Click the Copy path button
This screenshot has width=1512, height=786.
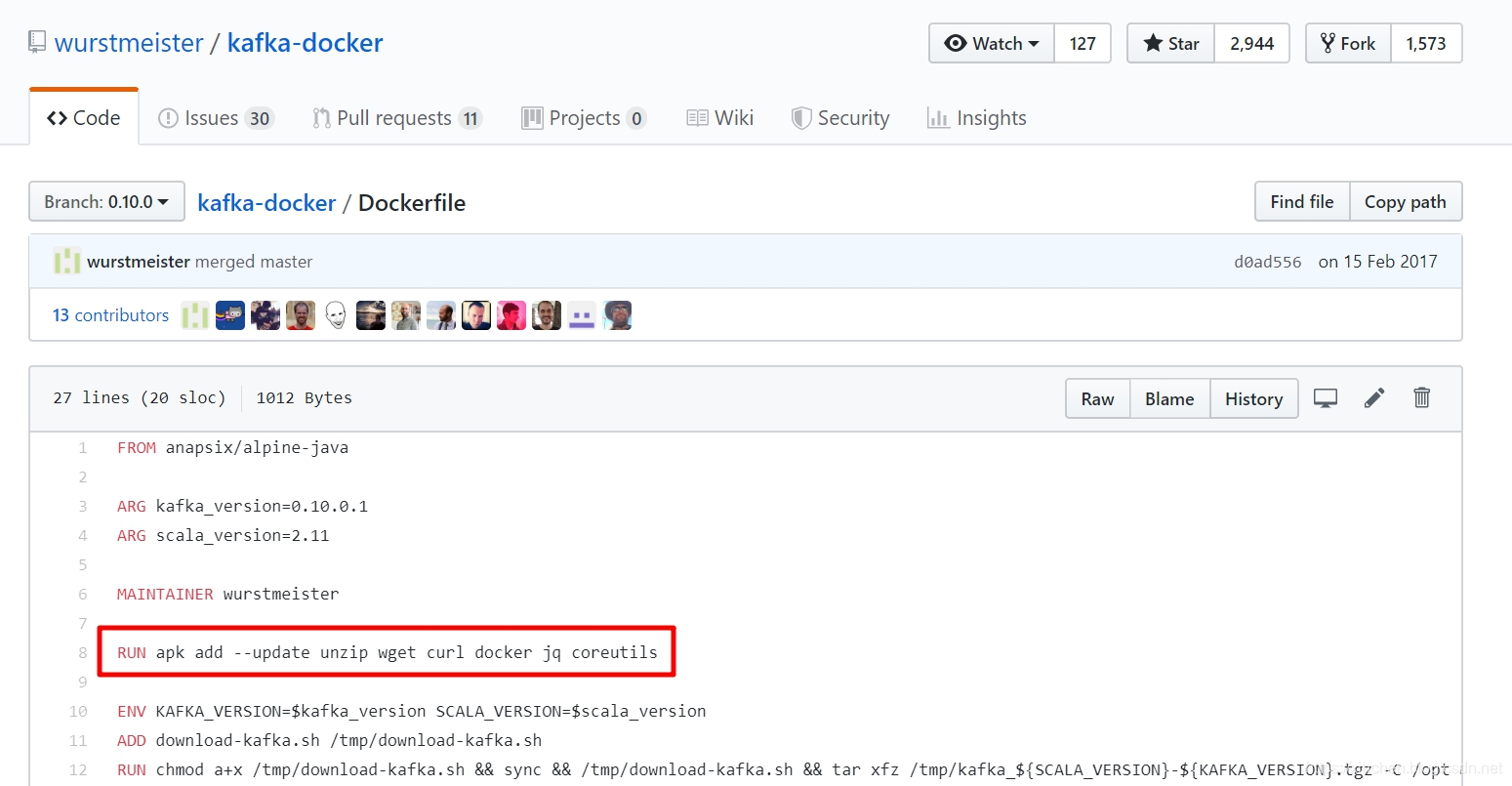1405,202
